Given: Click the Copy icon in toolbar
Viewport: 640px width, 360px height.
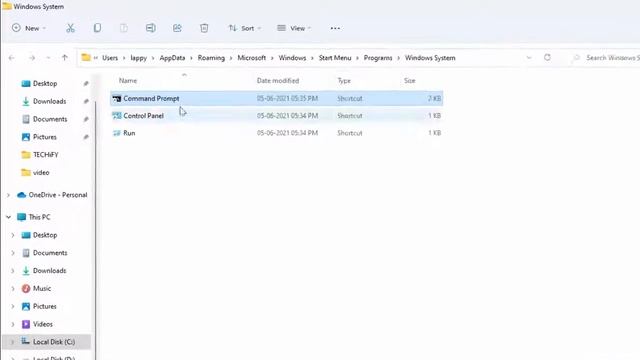Looking at the screenshot, I should click(x=97, y=28).
